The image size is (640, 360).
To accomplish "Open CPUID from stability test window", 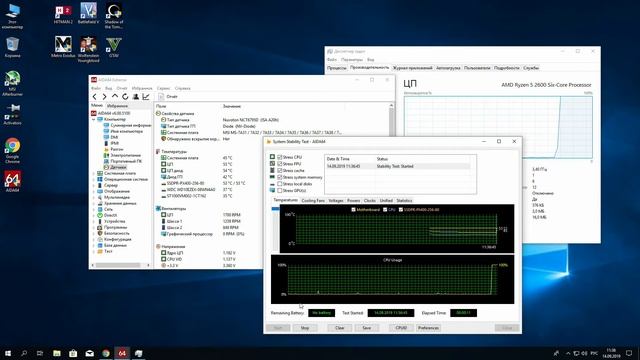I will [x=401, y=328].
